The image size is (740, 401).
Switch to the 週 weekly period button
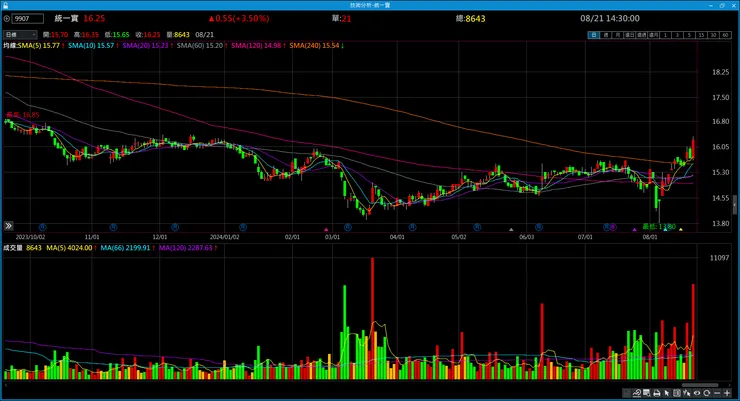pyautogui.click(x=605, y=35)
